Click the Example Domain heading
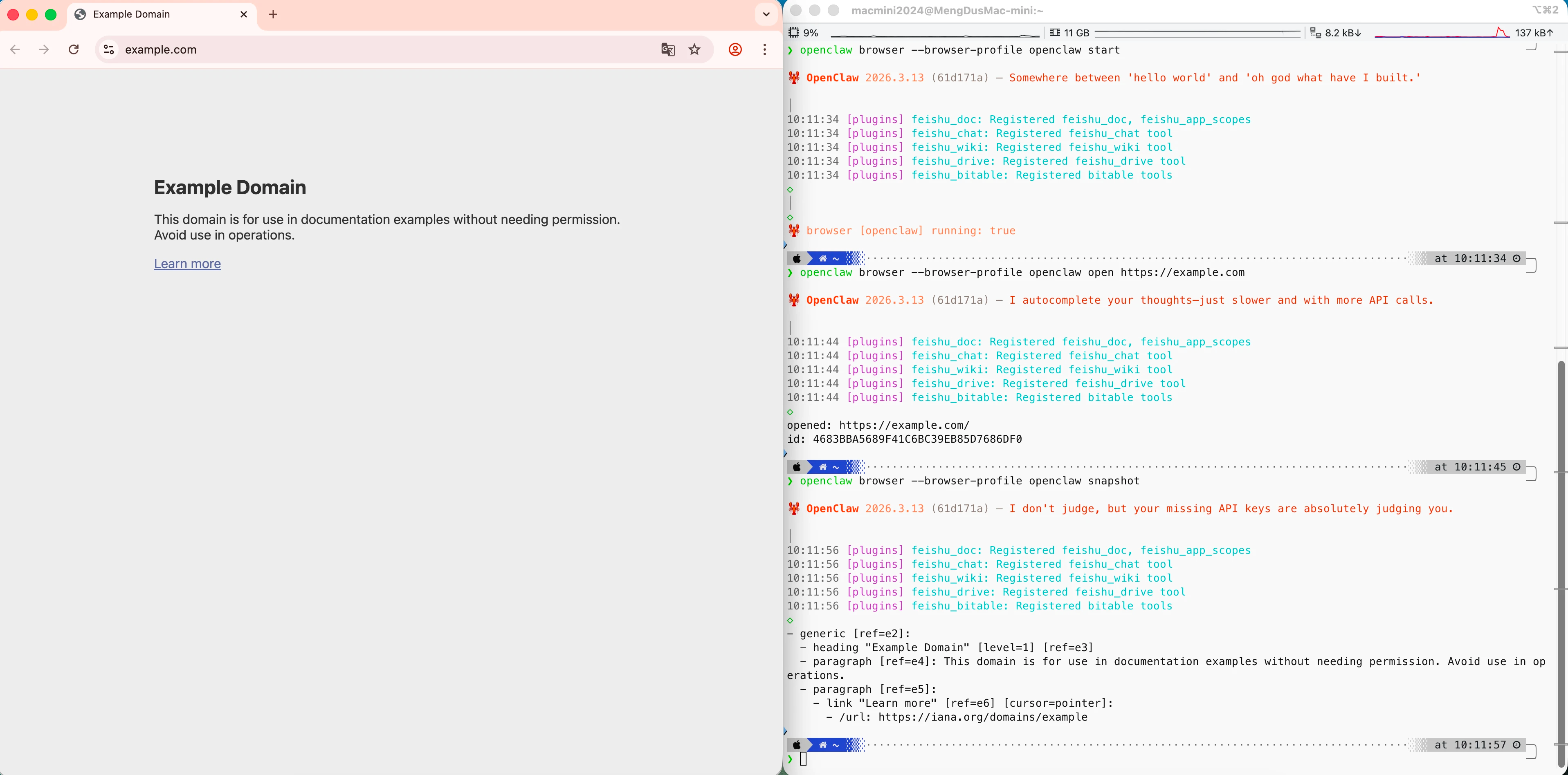 (230, 187)
